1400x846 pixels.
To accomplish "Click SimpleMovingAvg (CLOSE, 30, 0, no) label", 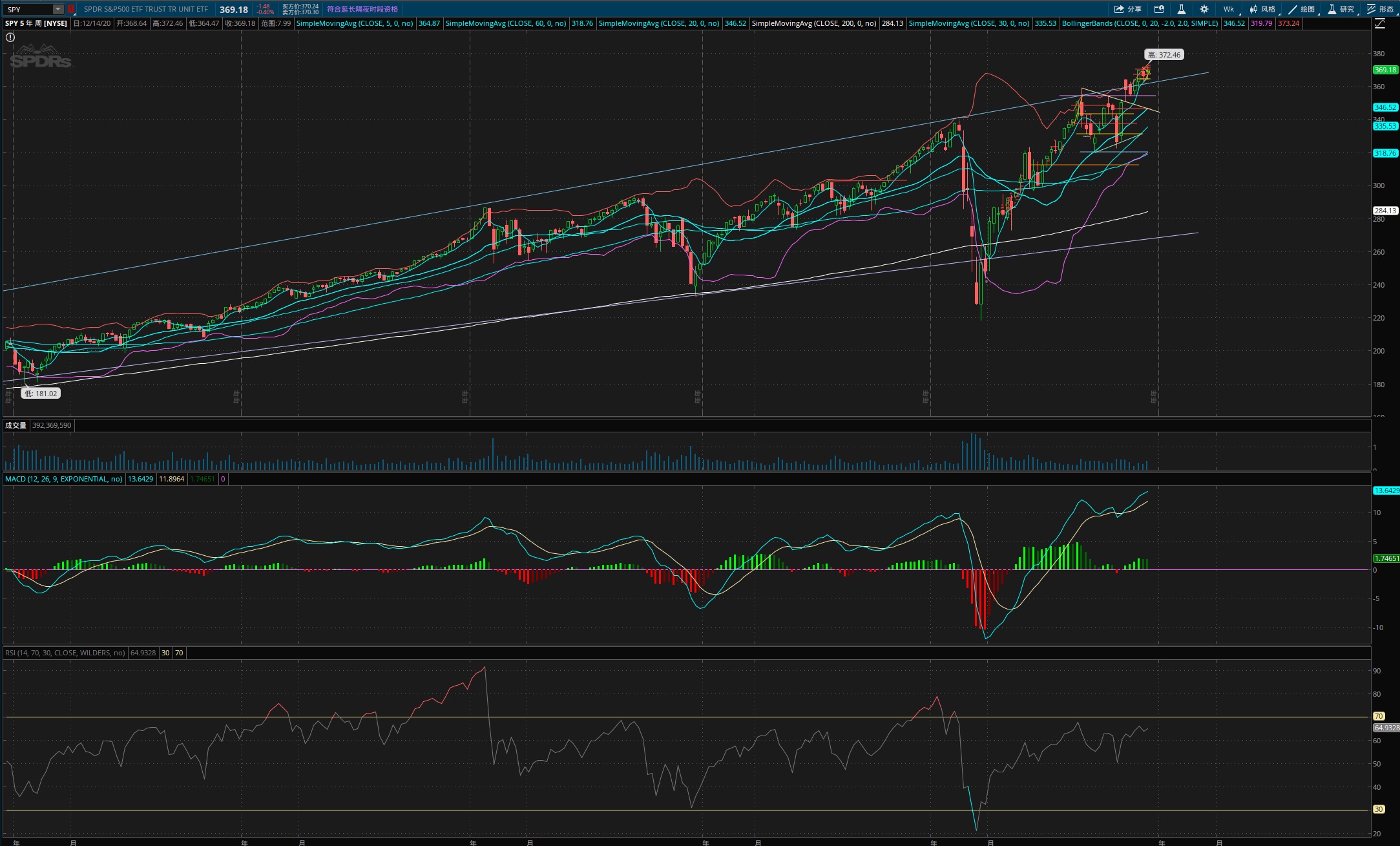I will pos(969,23).
